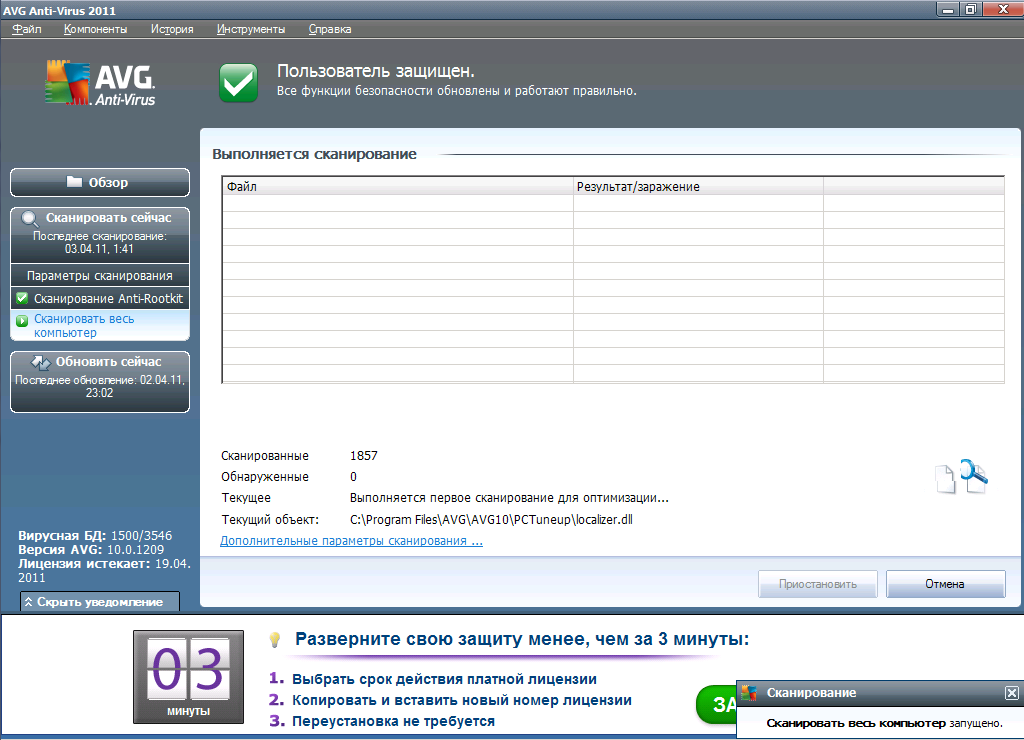The width and height of the screenshot is (1024, 740).
Task: Click the Приостановить button
Action: point(818,584)
